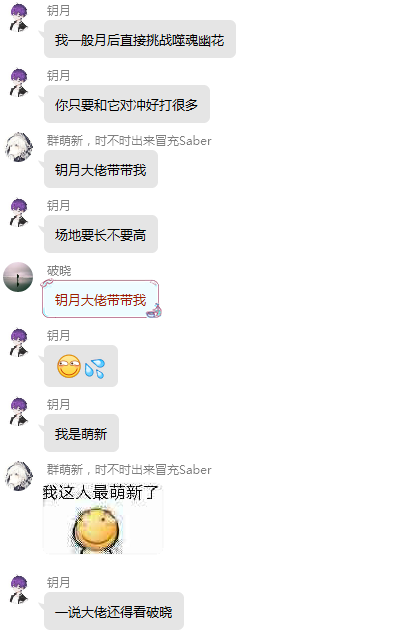Click the sweating smiley emoji in the bubble
408x639 pixels.
click(x=69, y=366)
